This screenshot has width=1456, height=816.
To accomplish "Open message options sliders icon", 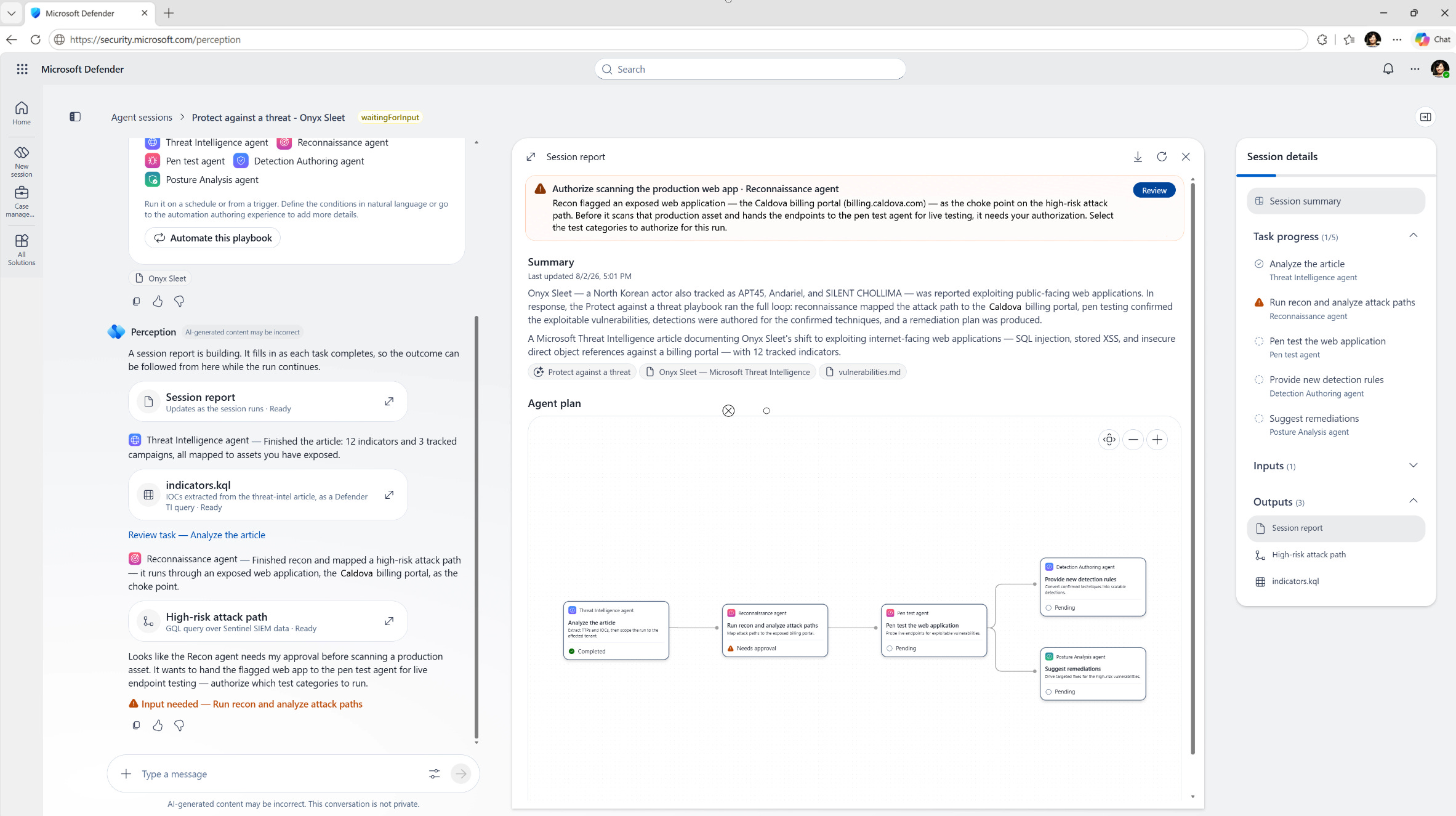I will pos(434,774).
